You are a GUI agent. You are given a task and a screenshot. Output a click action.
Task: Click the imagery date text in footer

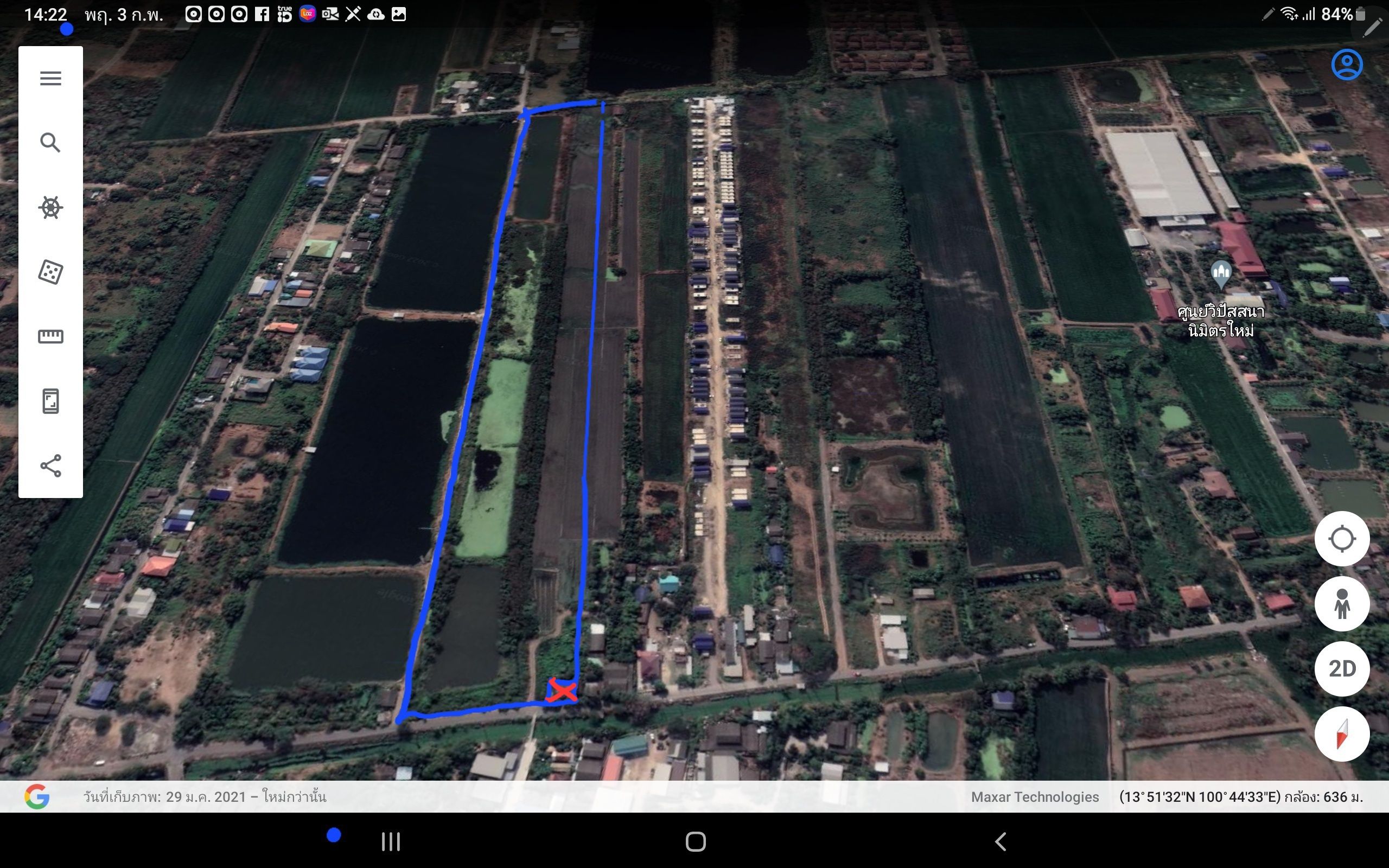tap(205, 797)
